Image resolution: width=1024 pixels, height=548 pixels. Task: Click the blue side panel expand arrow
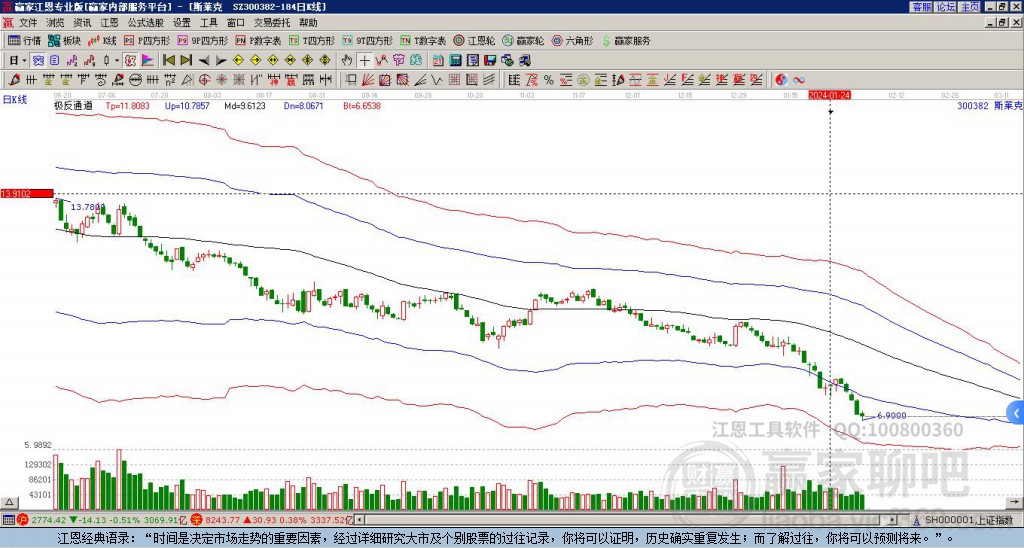pyautogui.click(x=1016, y=413)
